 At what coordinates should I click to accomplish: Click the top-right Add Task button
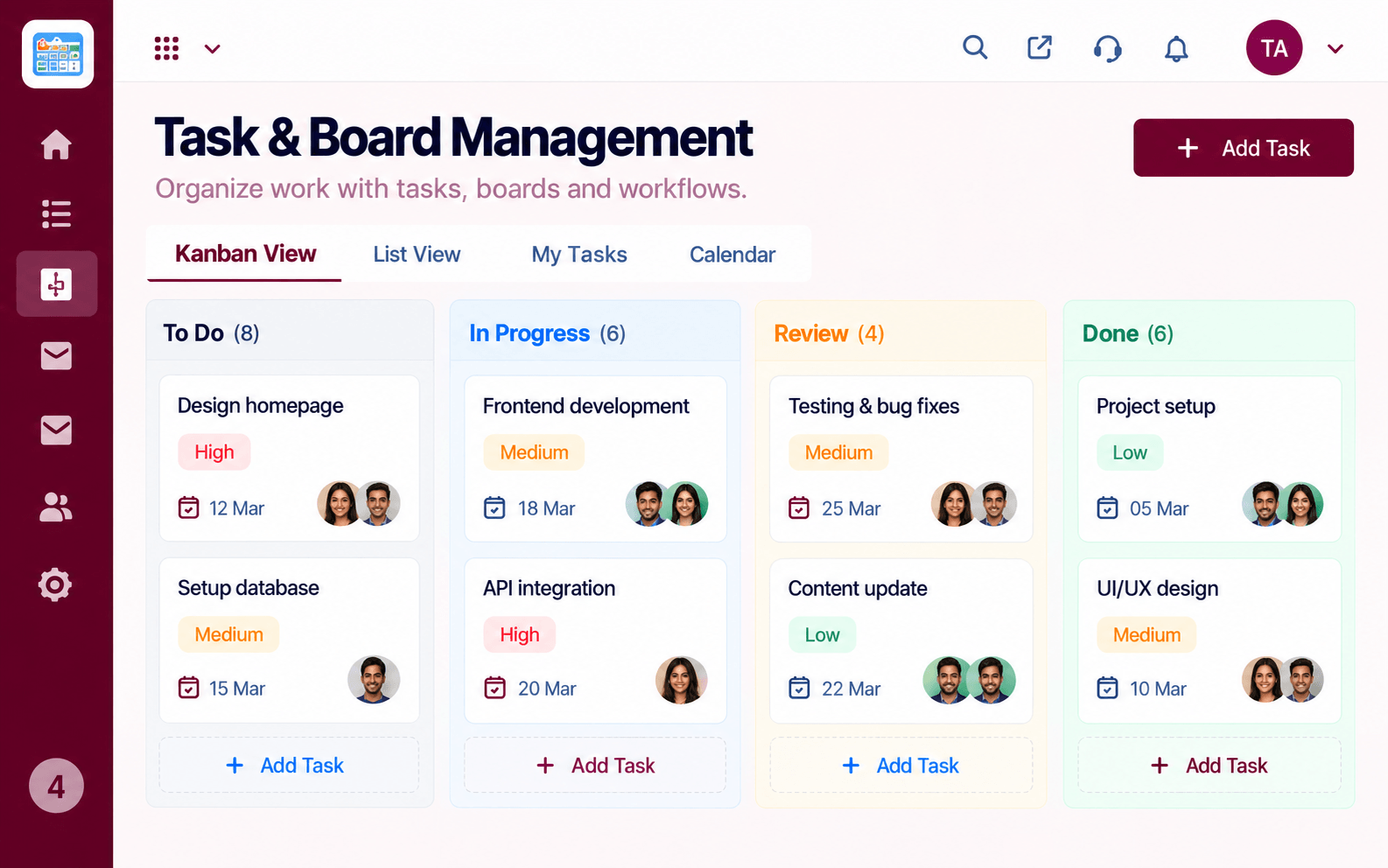pos(1243,148)
